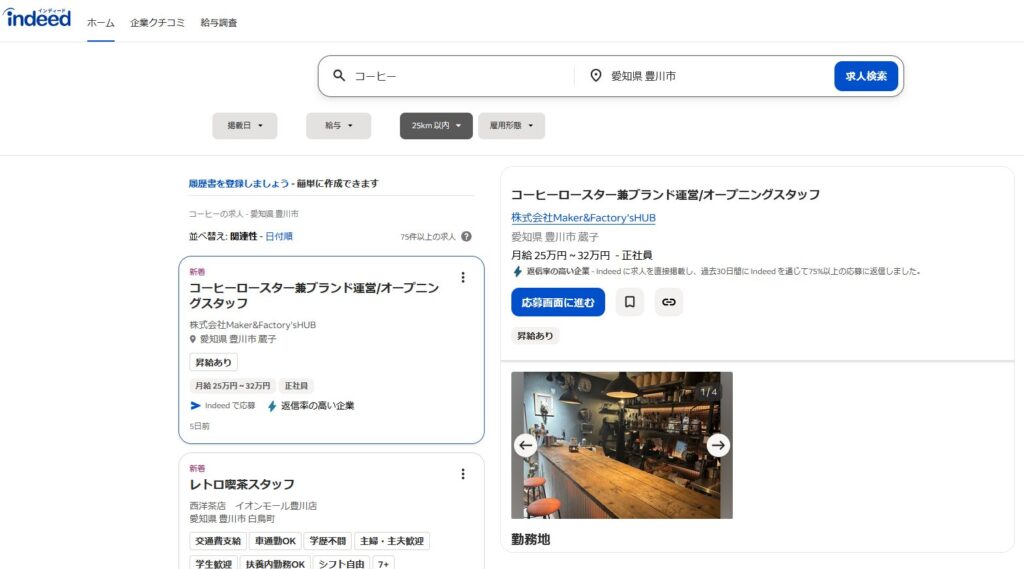The width and height of the screenshot is (1024, 569).
Task: Expand the 掲載日 filter dropdown
Action: (x=244, y=126)
